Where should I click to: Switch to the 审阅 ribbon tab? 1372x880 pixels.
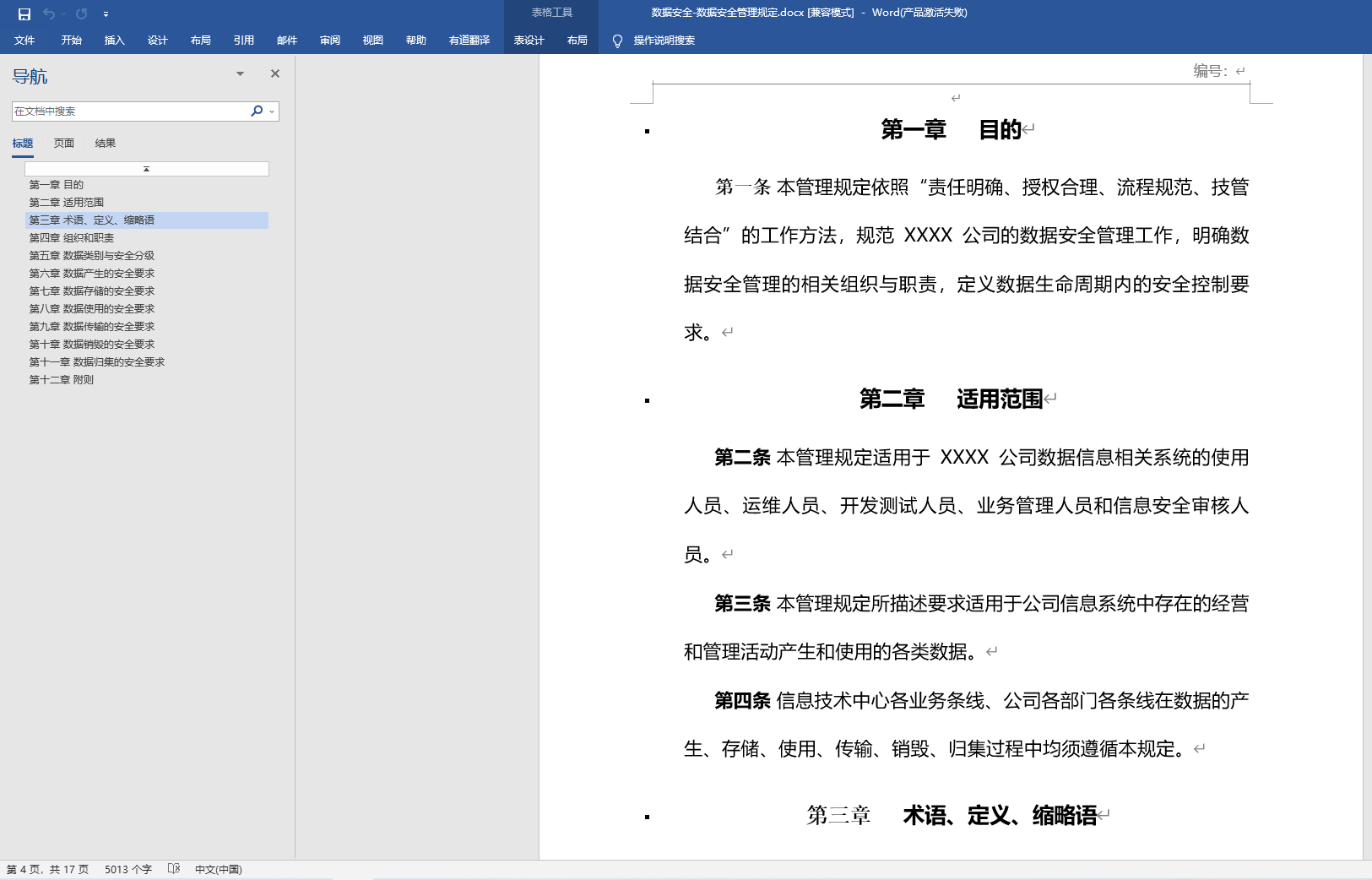pyautogui.click(x=330, y=41)
